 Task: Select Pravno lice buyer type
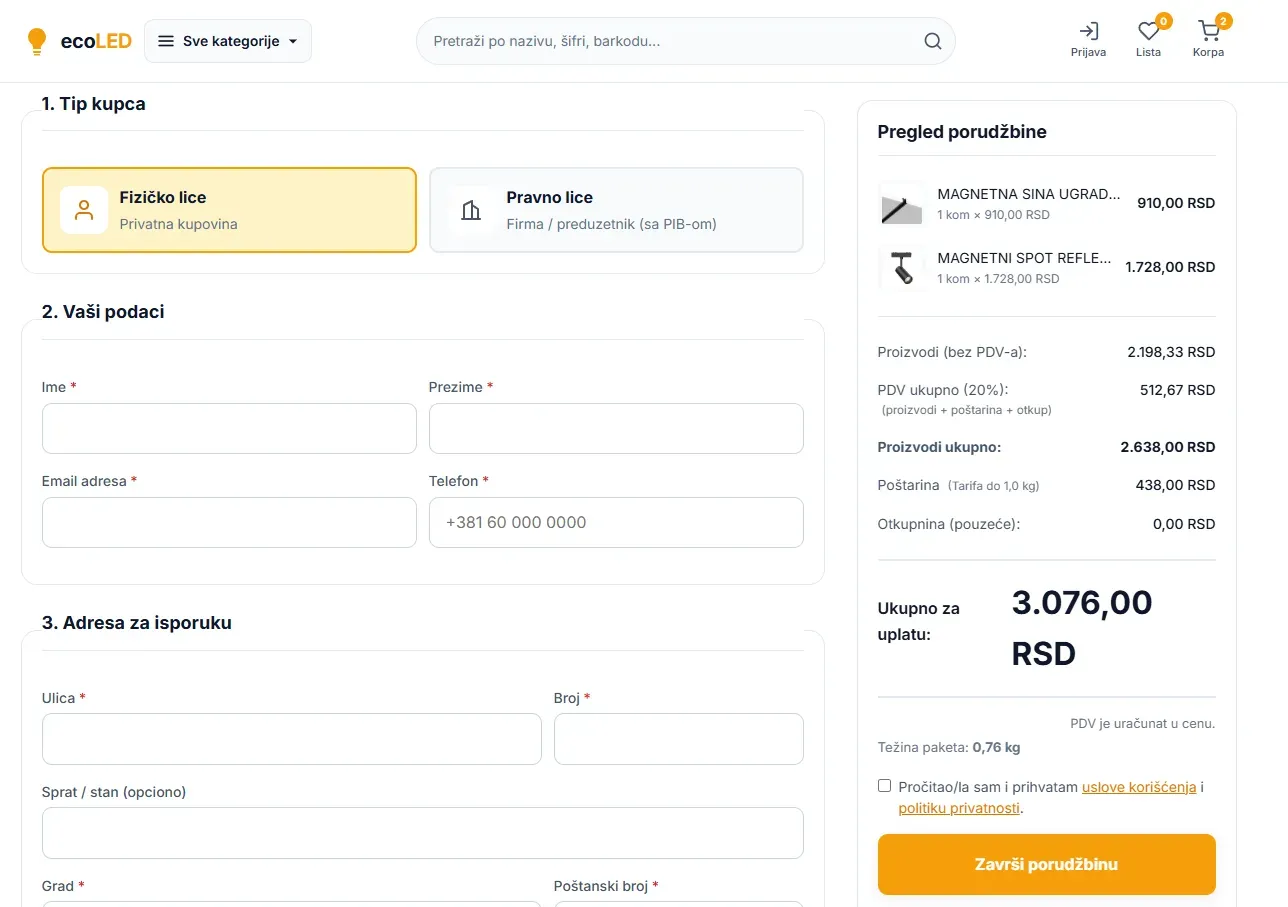616,210
